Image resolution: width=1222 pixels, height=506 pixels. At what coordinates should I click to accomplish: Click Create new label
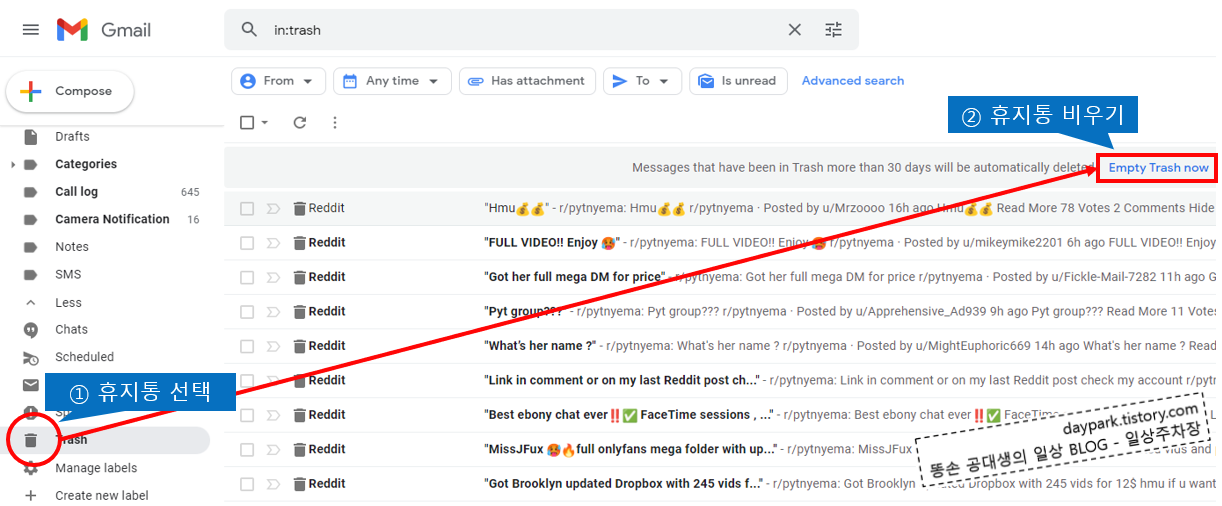[x=102, y=496]
